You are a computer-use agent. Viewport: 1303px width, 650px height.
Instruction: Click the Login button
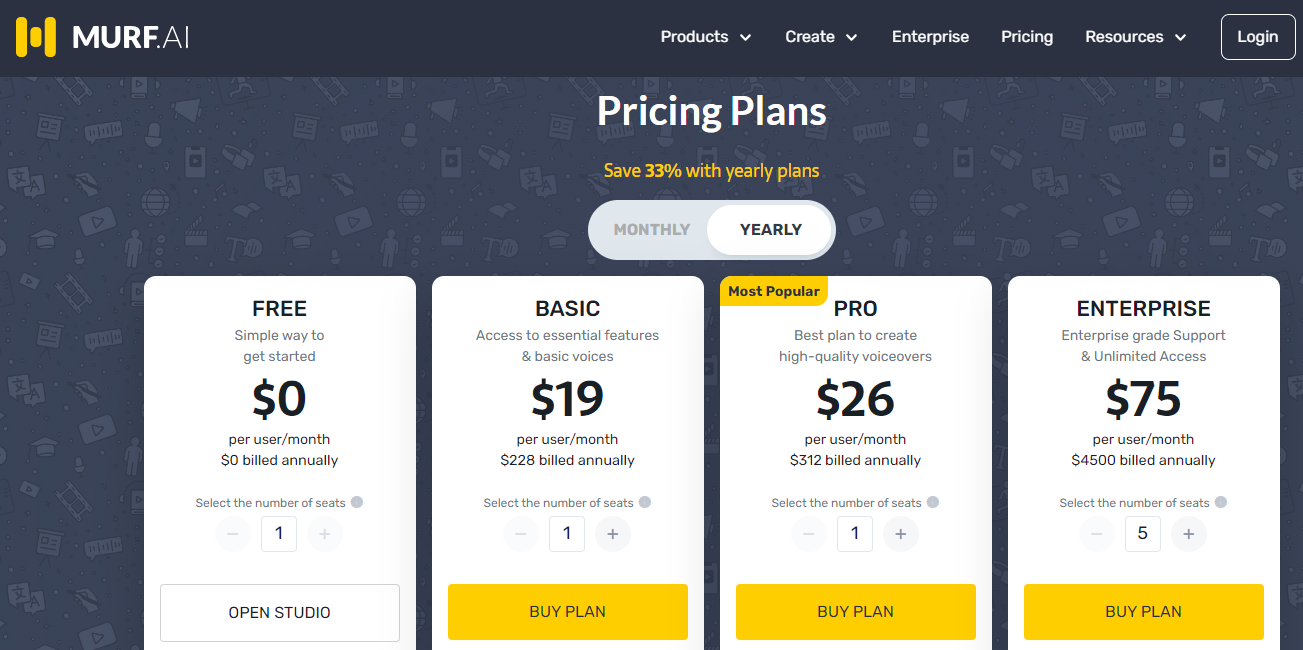pyautogui.click(x=1257, y=37)
